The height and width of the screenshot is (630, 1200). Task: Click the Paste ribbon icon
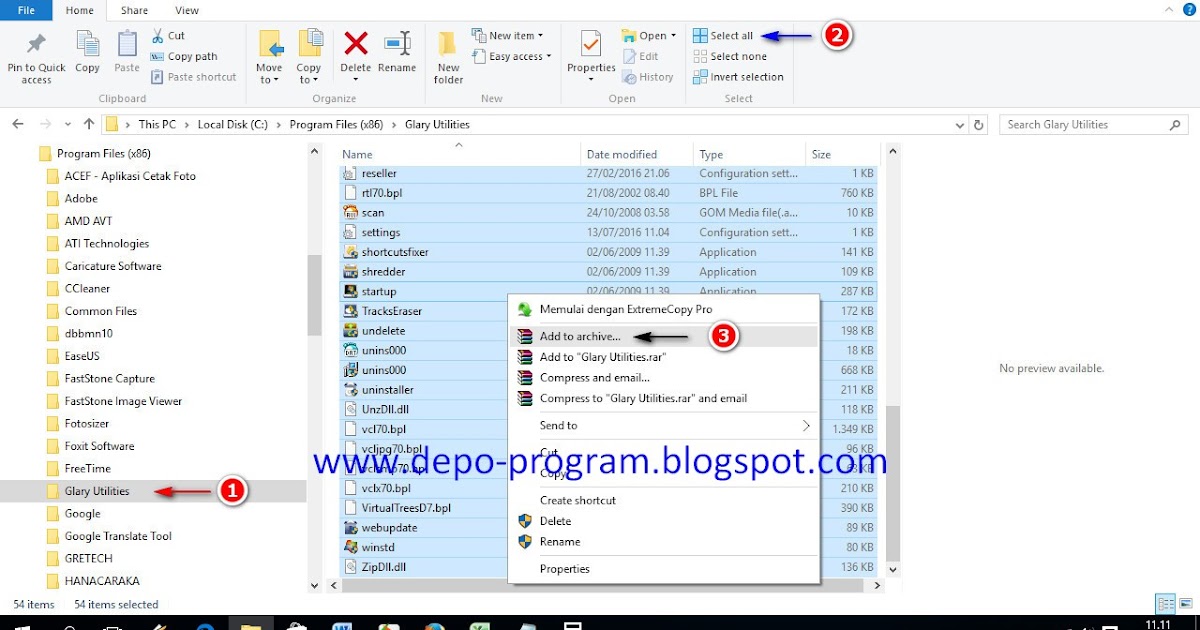click(x=127, y=44)
